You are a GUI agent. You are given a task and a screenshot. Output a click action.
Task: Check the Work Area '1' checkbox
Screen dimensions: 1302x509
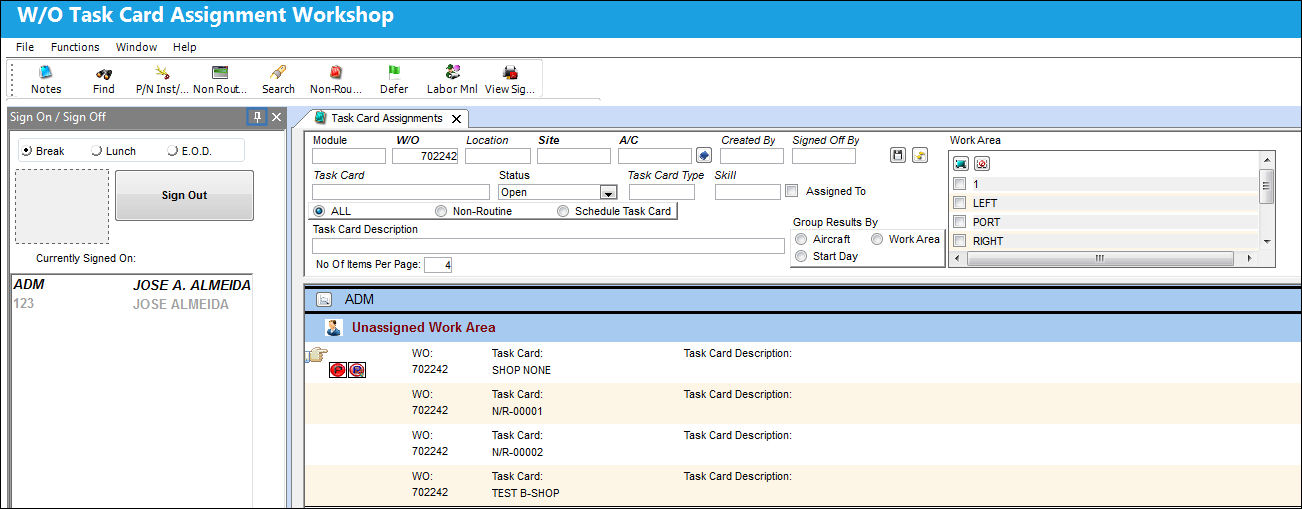coord(960,184)
